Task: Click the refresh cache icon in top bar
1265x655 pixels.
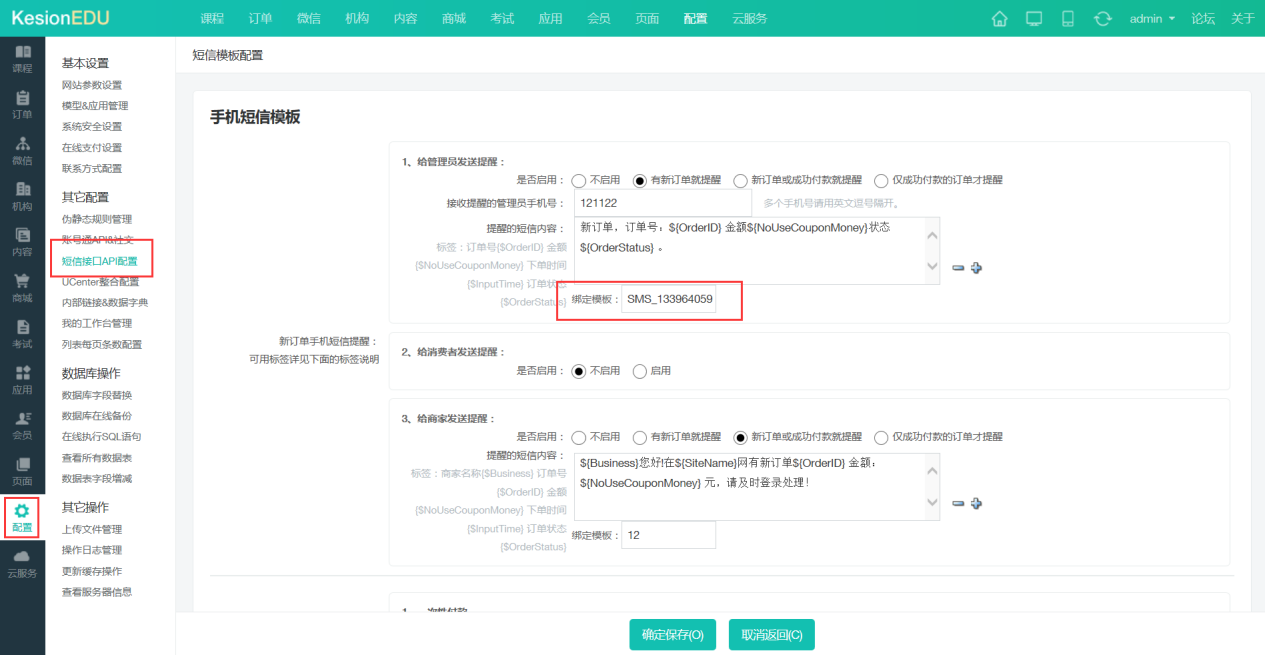Action: (x=1101, y=17)
